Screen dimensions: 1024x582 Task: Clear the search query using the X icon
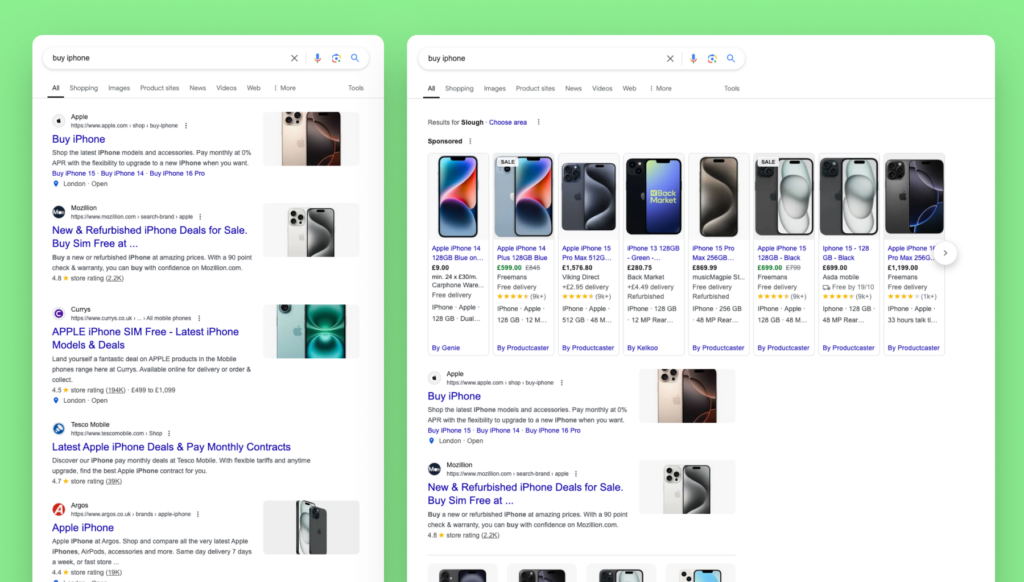(x=294, y=58)
